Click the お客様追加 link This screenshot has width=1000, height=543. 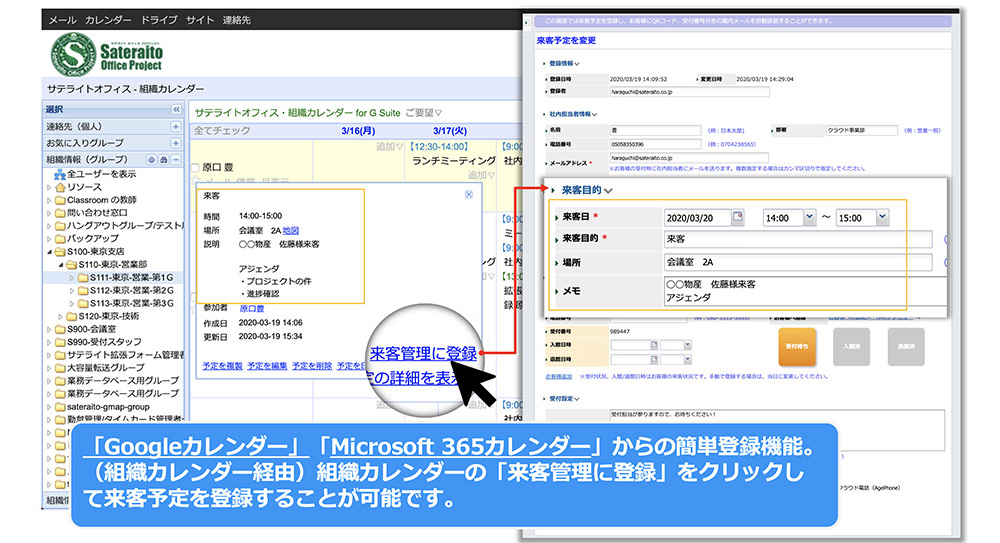click(559, 376)
